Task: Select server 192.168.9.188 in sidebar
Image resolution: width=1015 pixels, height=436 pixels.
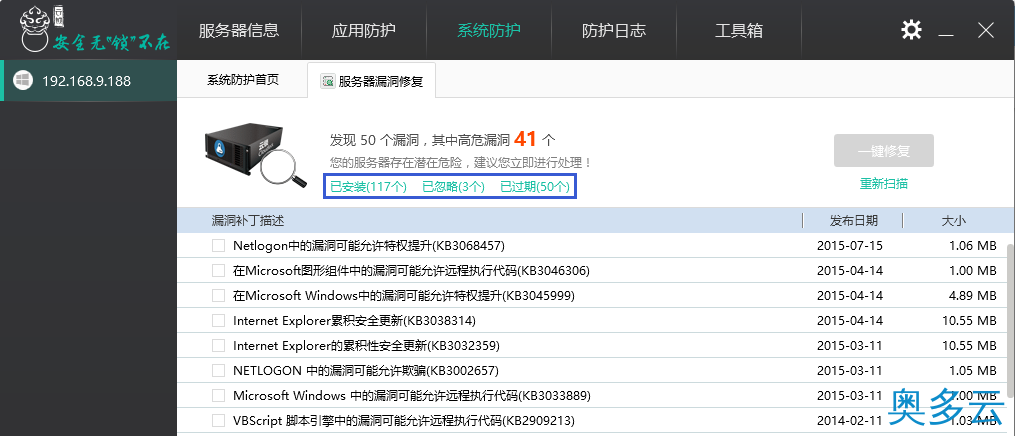Action: pyautogui.click(x=88, y=81)
